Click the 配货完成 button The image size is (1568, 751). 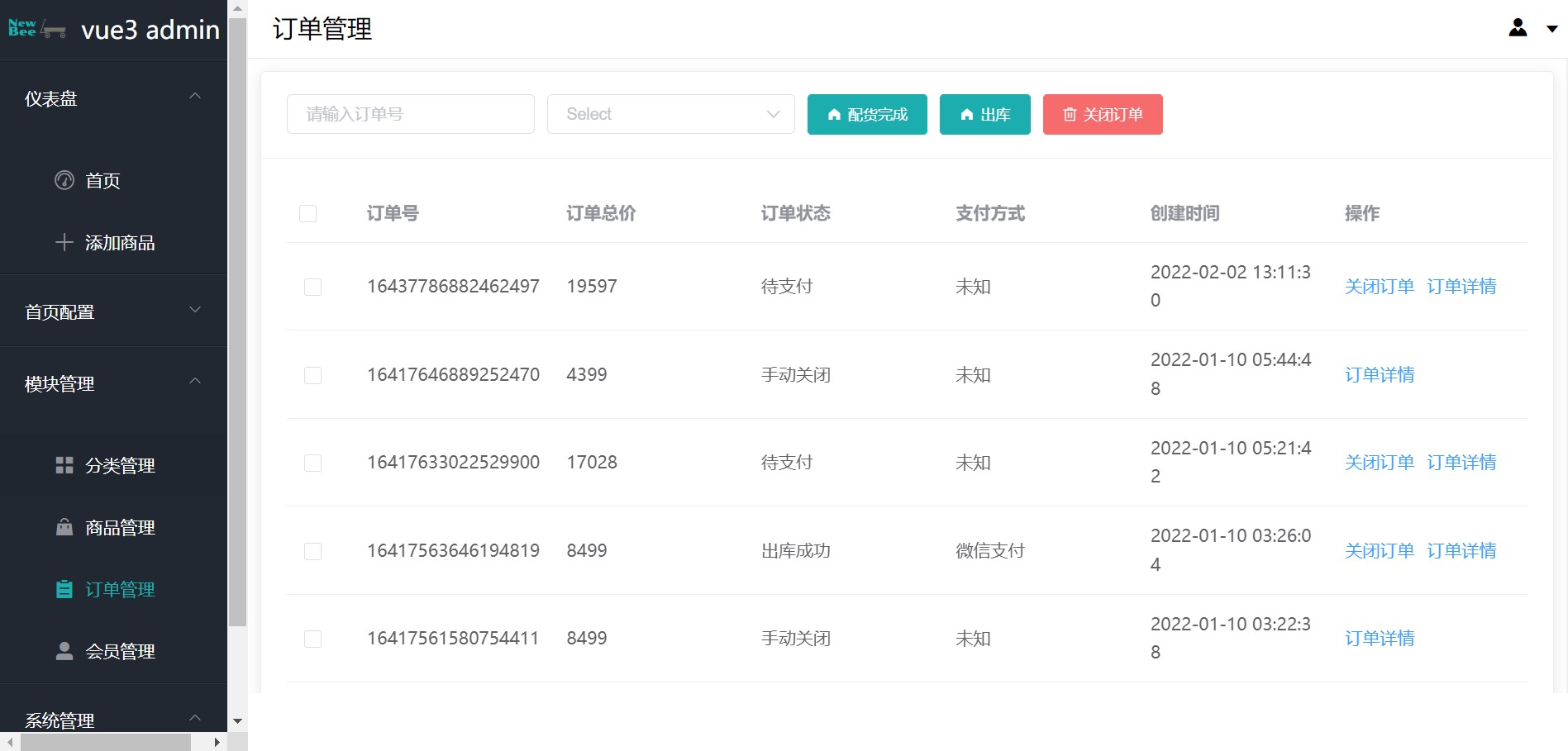pyautogui.click(x=866, y=114)
